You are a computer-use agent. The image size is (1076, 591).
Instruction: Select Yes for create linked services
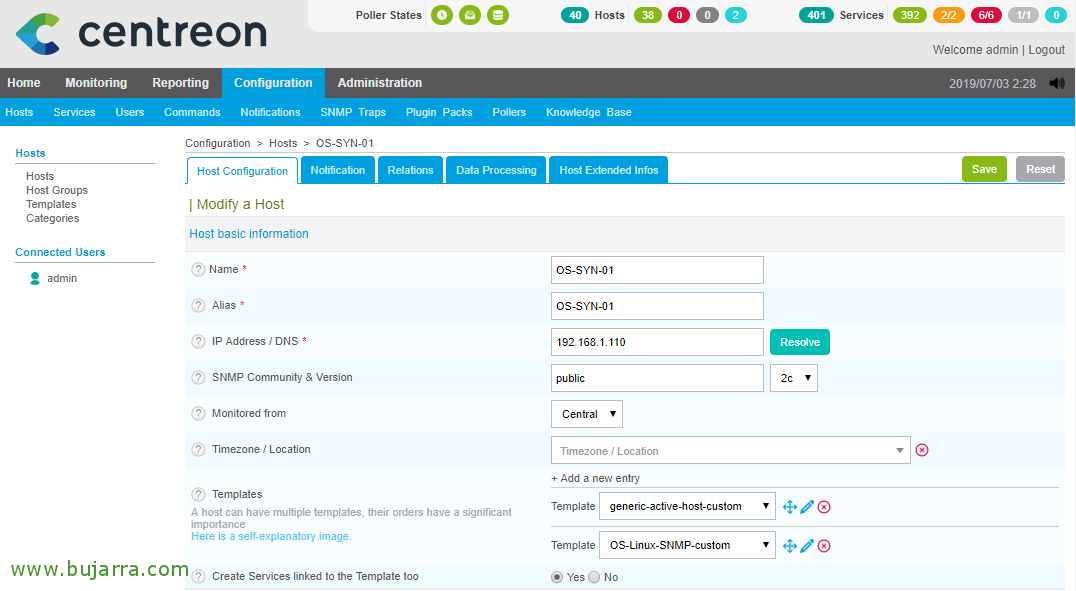pyautogui.click(x=557, y=577)
